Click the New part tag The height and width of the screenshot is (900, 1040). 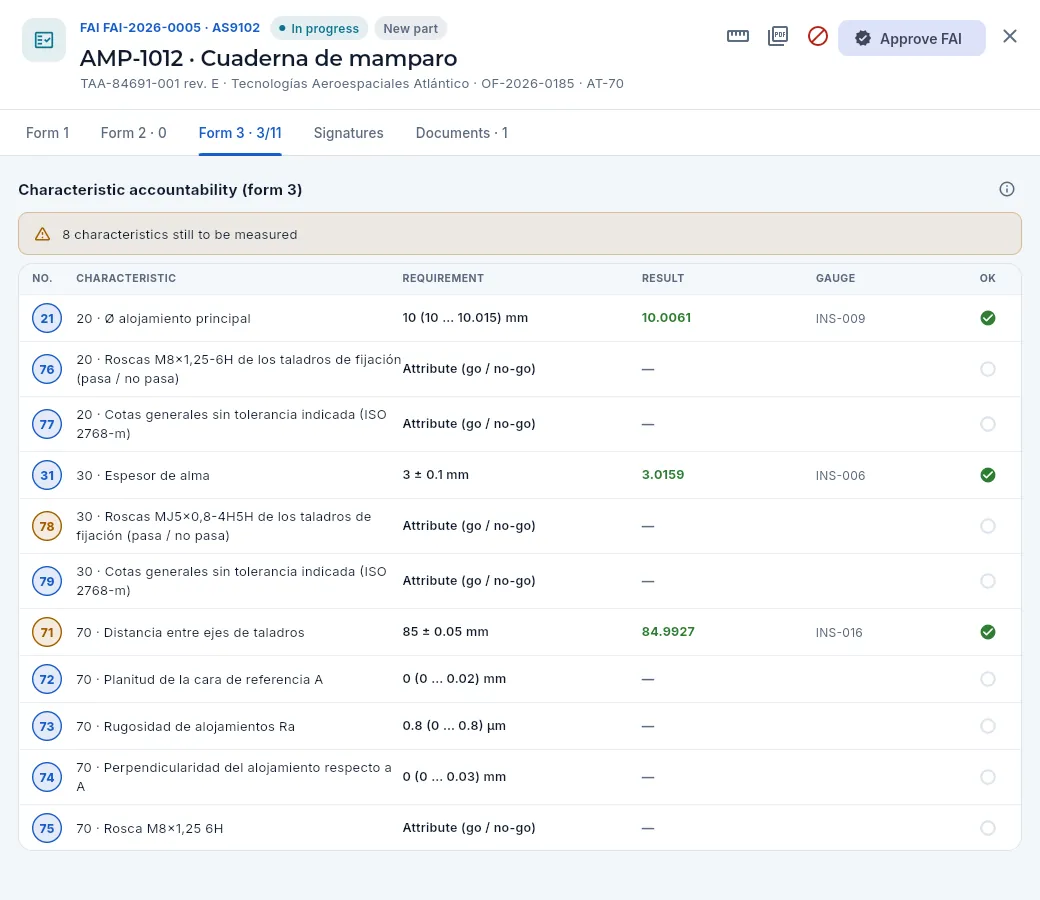tap(411, 29)
